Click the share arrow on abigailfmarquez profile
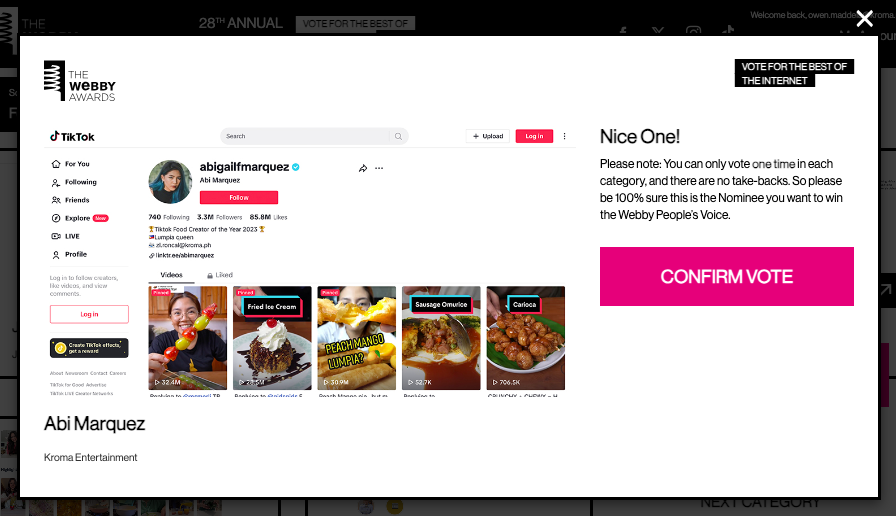 pos(362,168)
